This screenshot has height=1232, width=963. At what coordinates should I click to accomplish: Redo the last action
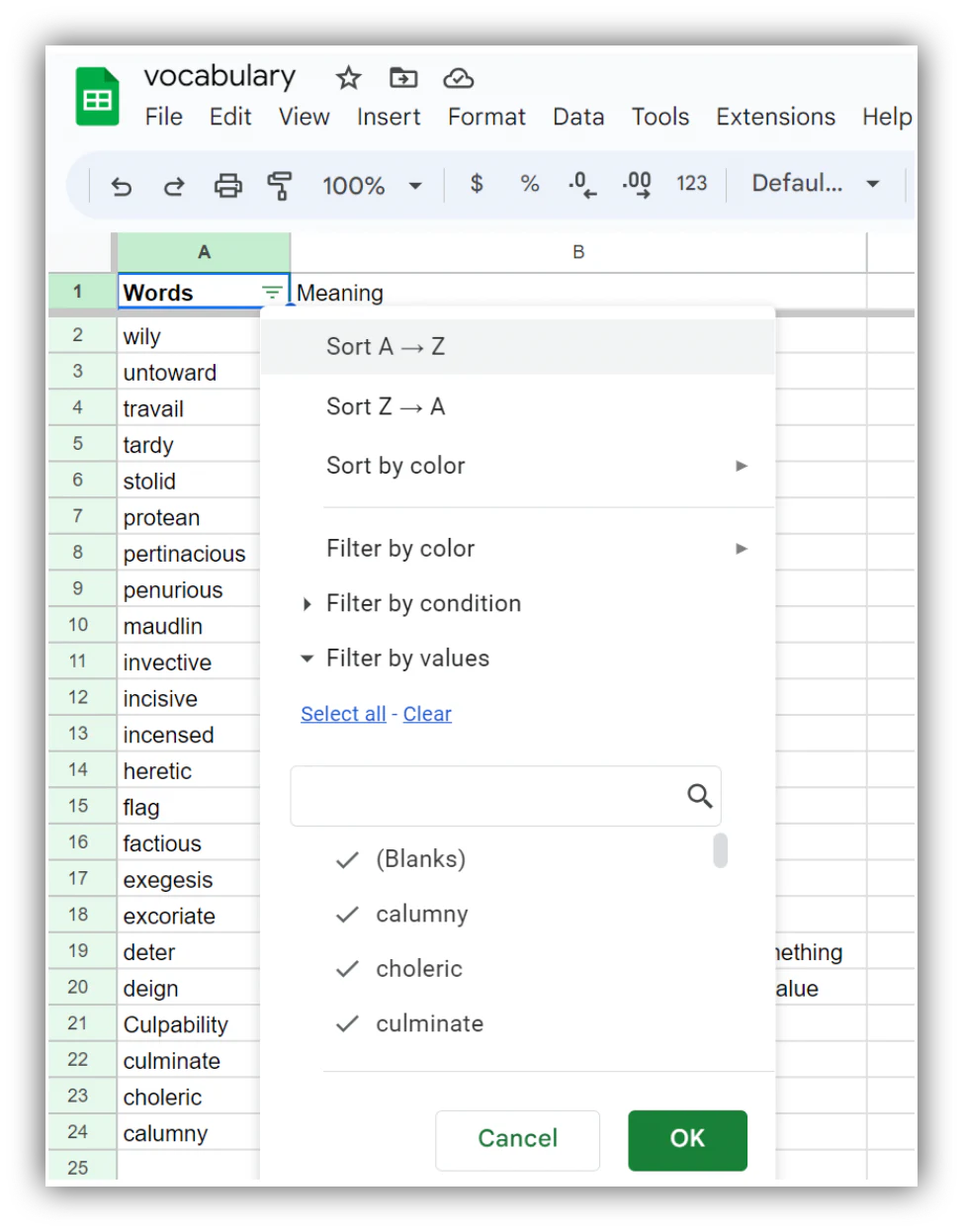174,185
